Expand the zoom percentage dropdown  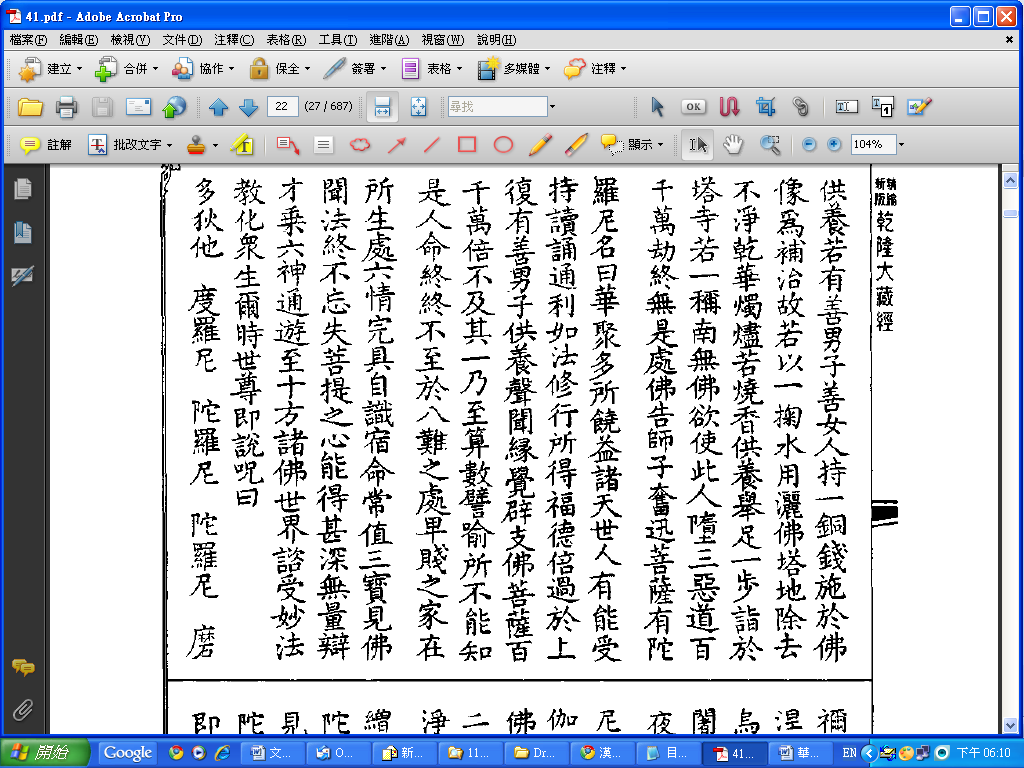pyautogui.click(x=901, y=145)
